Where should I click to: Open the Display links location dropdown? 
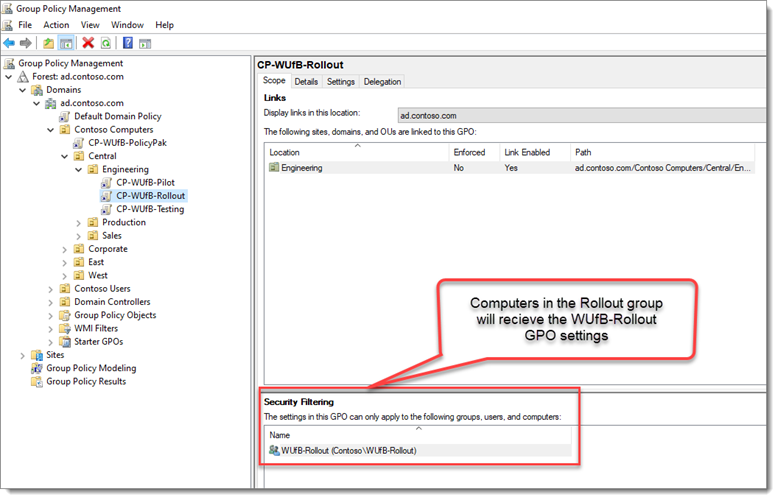tap(582, 116)
